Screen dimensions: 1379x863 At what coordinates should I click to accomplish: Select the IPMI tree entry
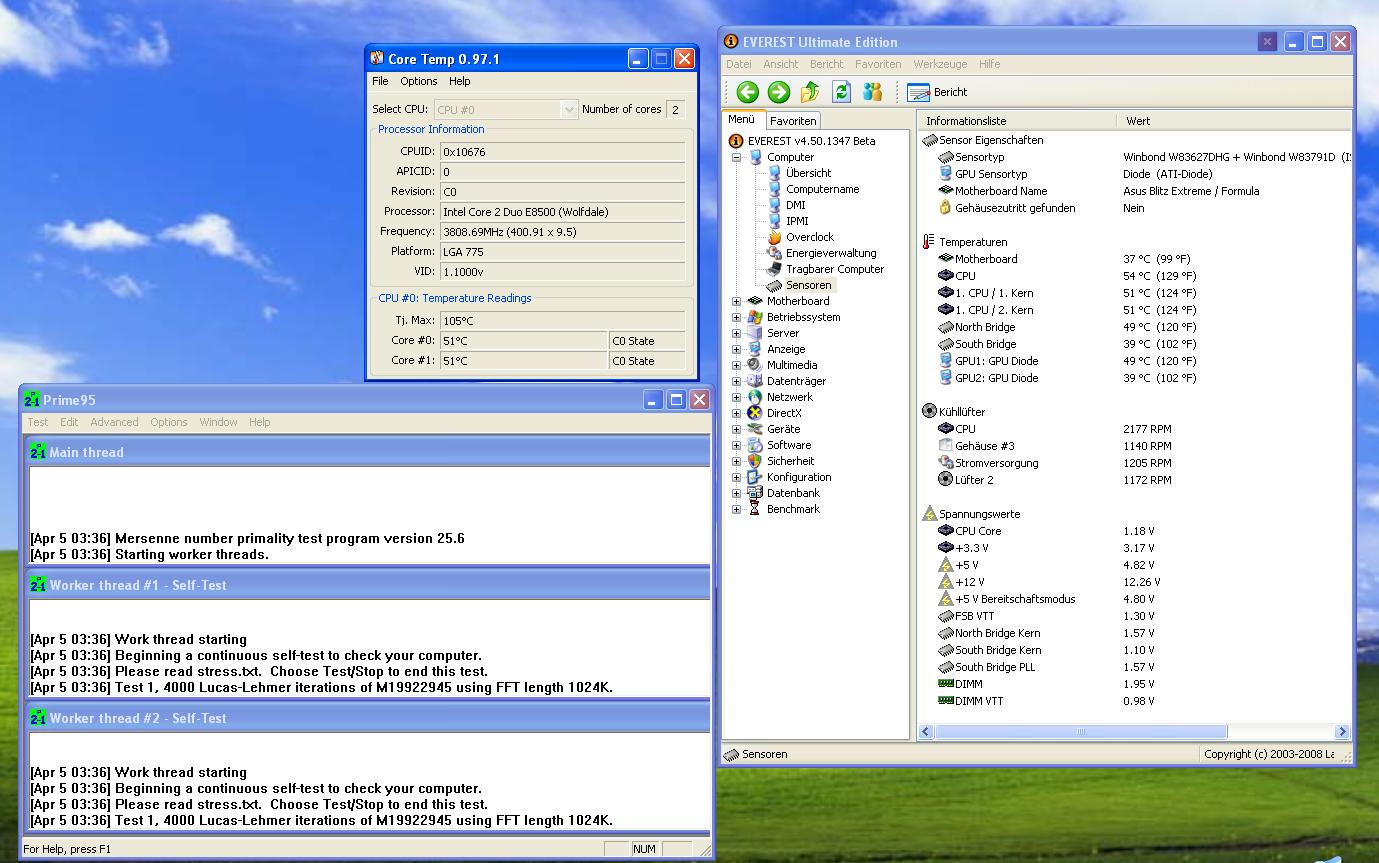797,221
